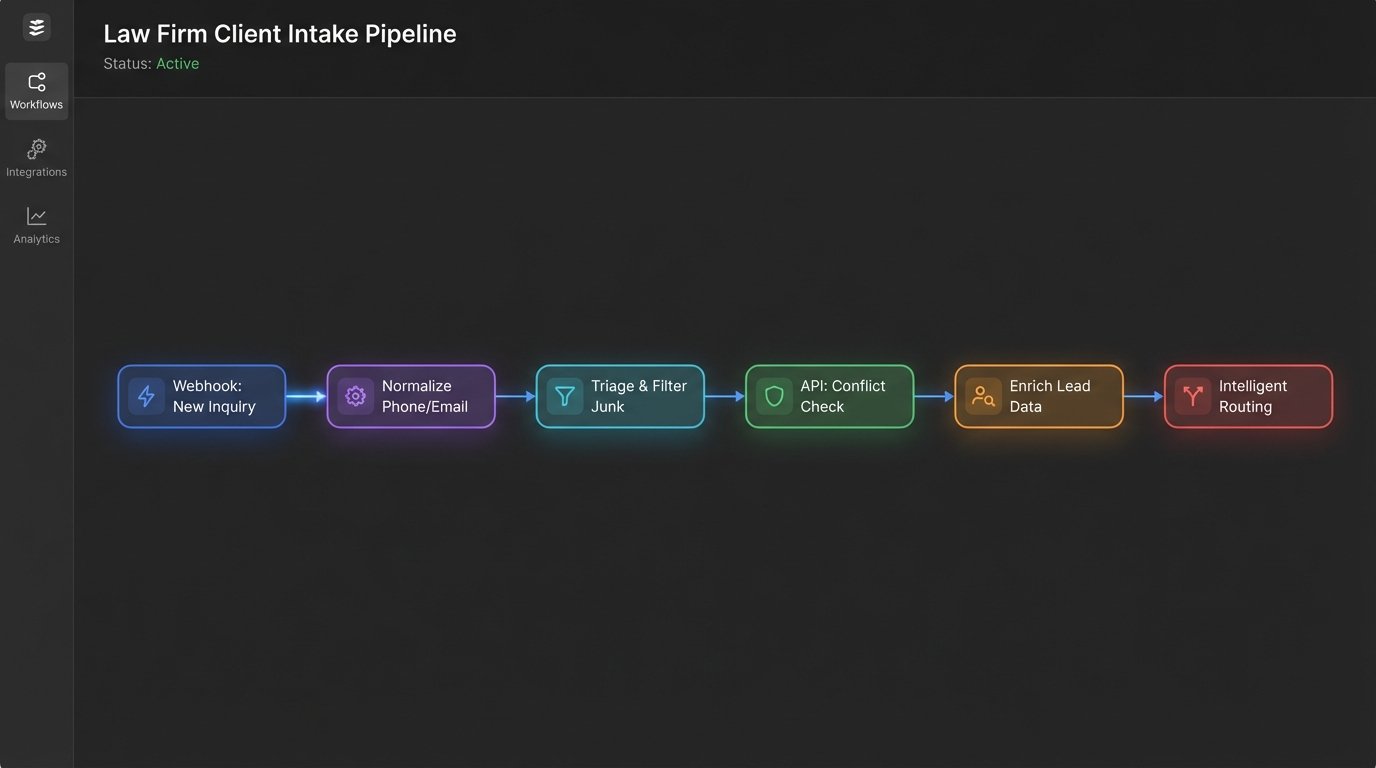Select the Normalize Phone/Email node
The image size is (1376, 768).
pos(411,396)
